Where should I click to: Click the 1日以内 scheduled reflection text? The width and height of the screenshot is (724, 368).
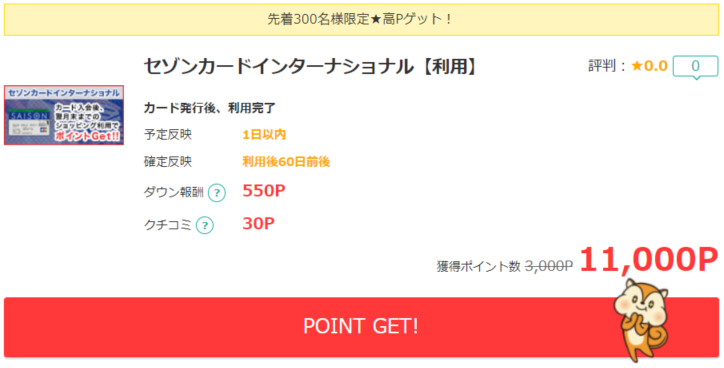pos(264,135)
